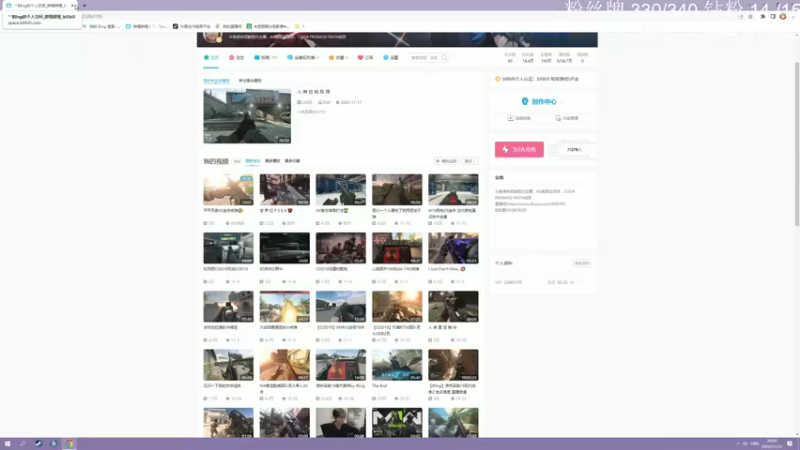Viewport: 800px width, 450px height.
Task: Sort my videos by 最多播放
Action: [x=272, y=161]
